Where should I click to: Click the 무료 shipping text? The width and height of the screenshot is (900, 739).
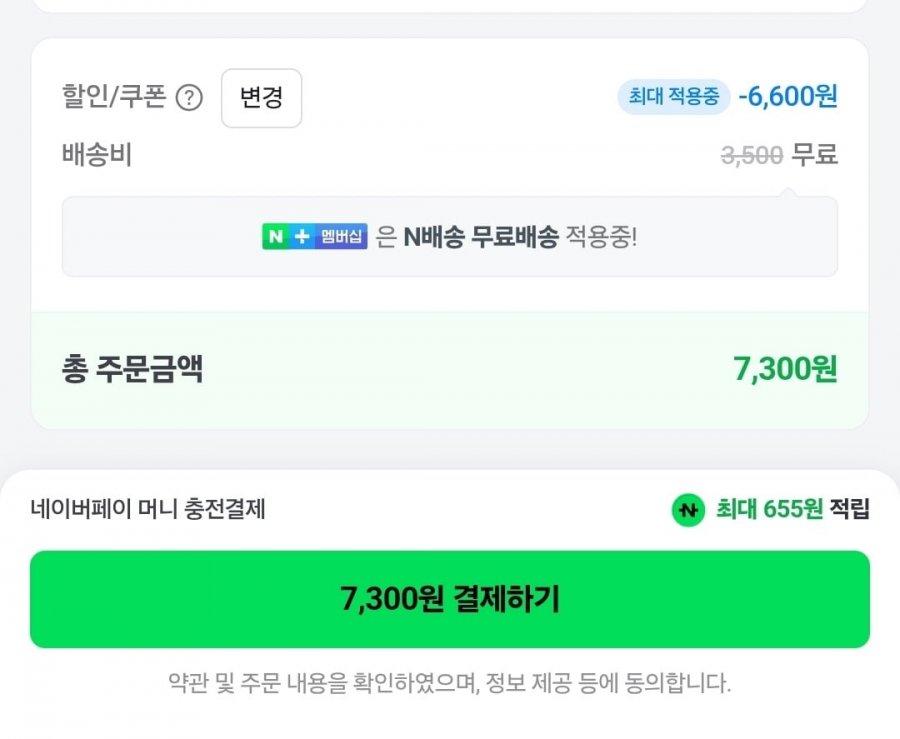814,156
